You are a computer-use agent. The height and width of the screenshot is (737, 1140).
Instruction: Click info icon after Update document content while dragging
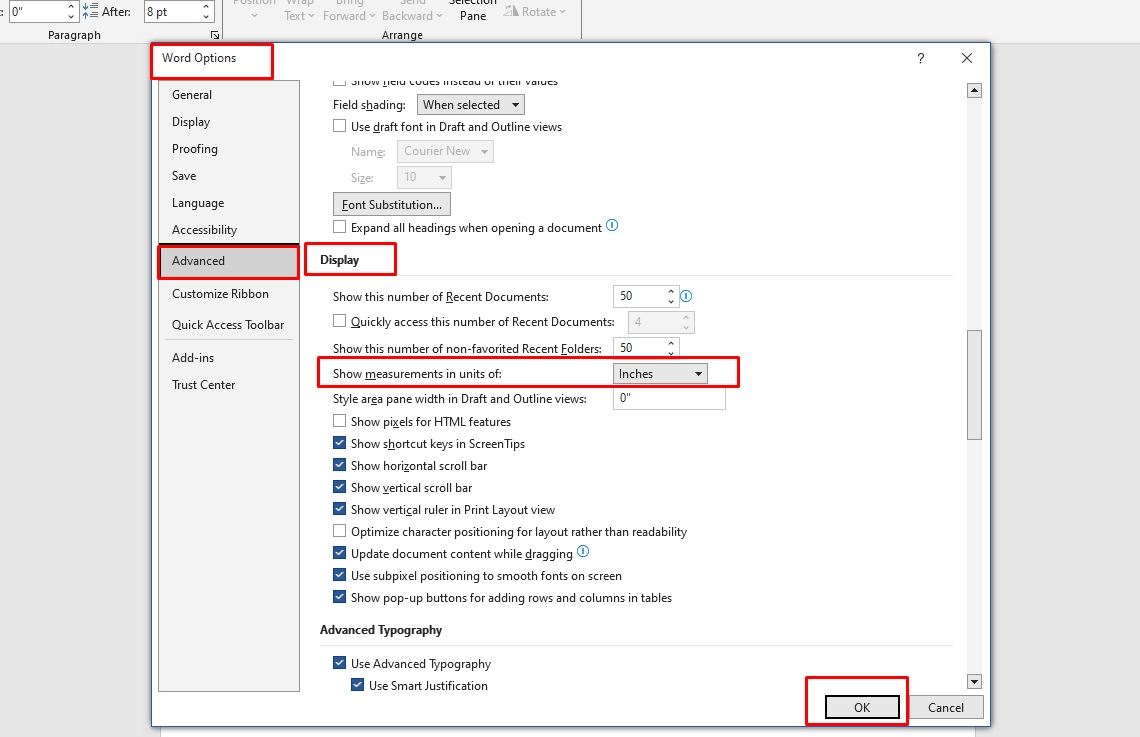tap(583, 552)
